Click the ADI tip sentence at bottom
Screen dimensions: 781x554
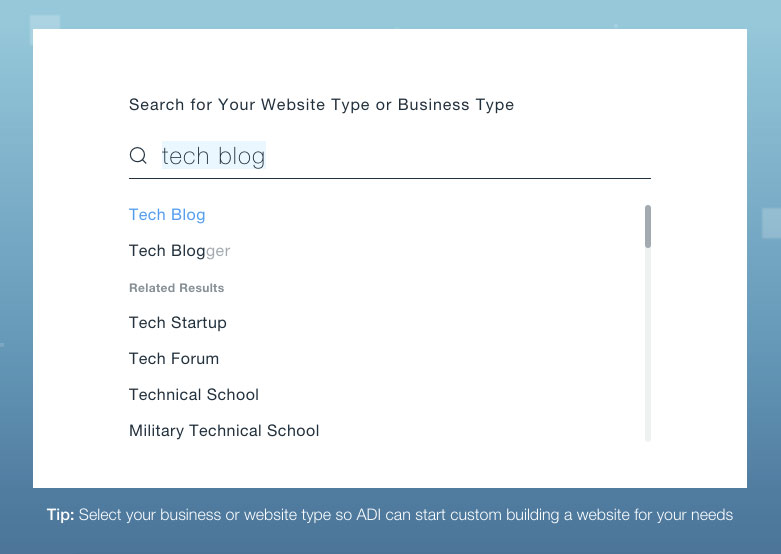tap(390, 515)
